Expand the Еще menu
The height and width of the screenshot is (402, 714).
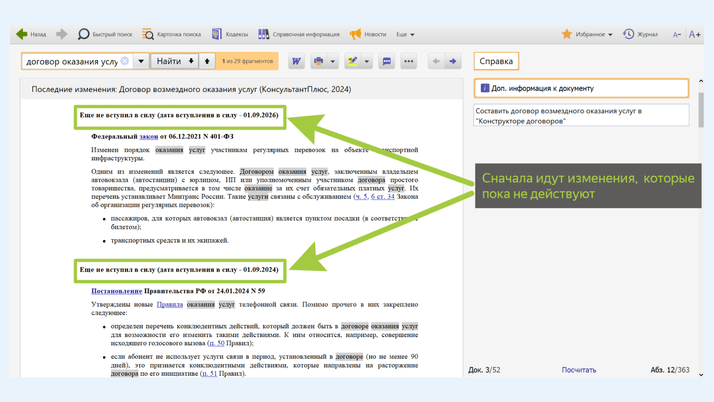click(405, 34)
